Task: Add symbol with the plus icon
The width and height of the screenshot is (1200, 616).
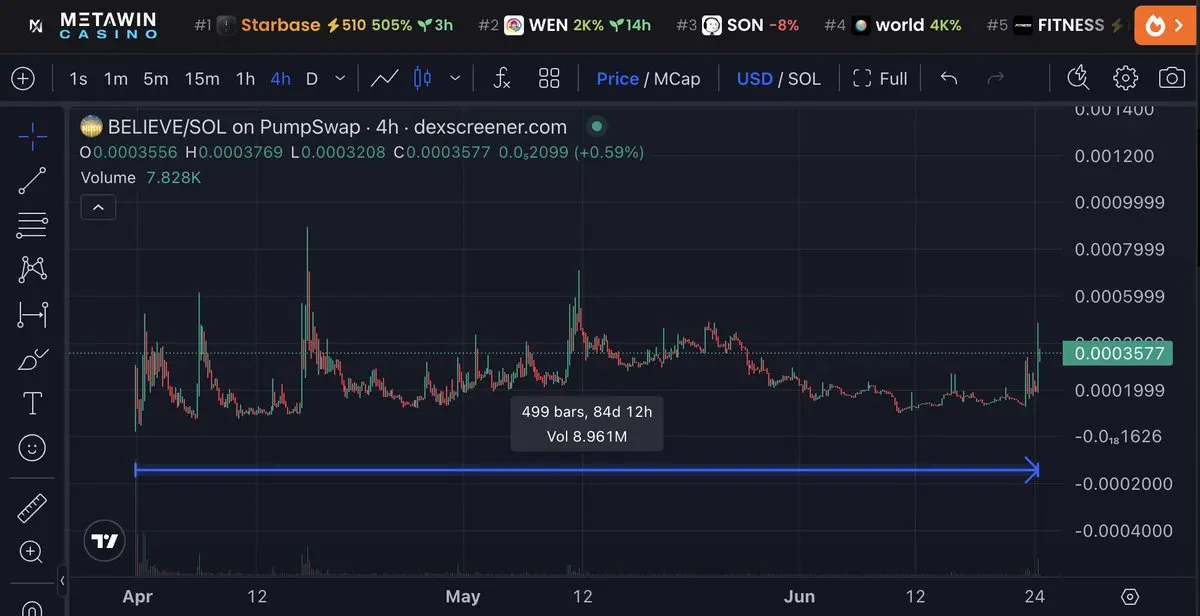Action: [22, 78]
